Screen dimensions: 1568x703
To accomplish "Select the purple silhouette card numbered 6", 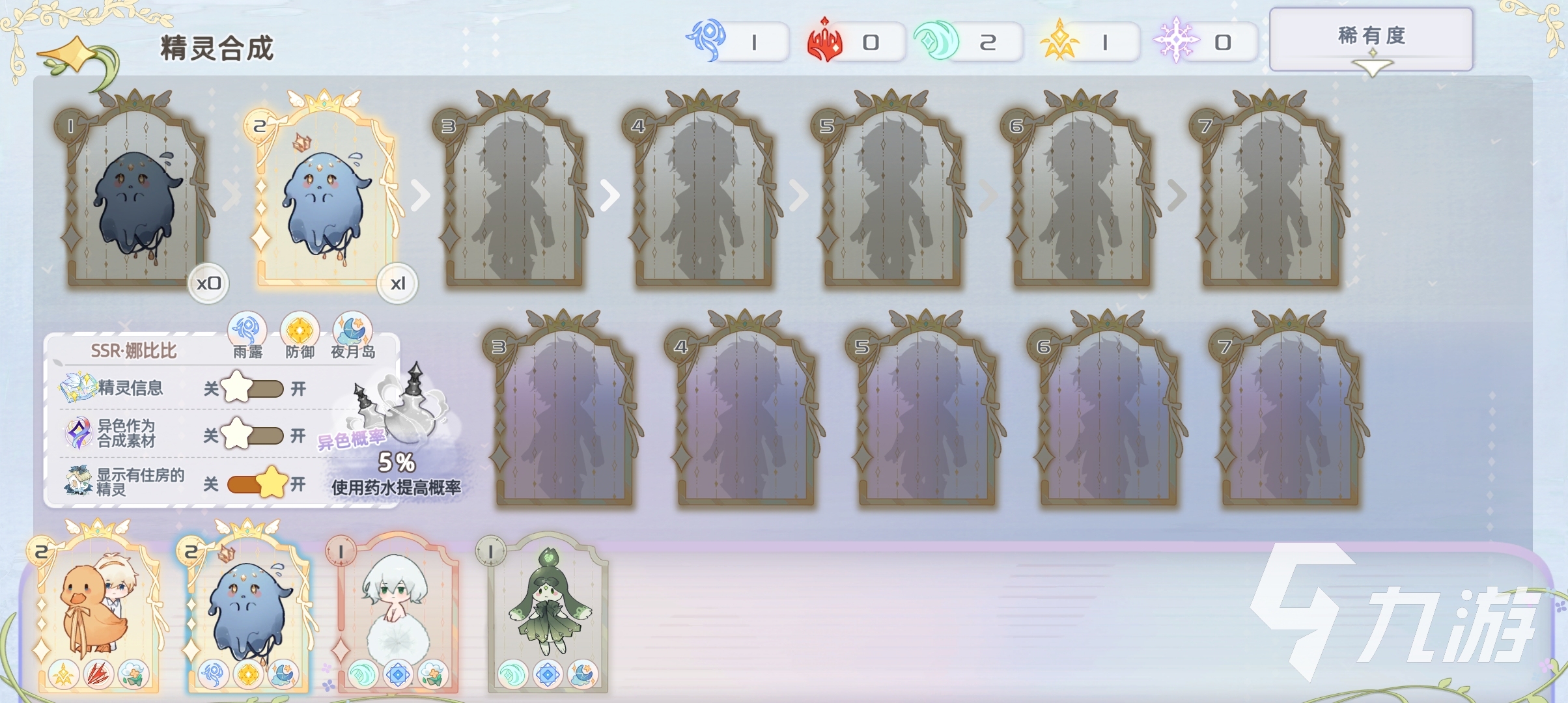I will [x=1108, y=410].
